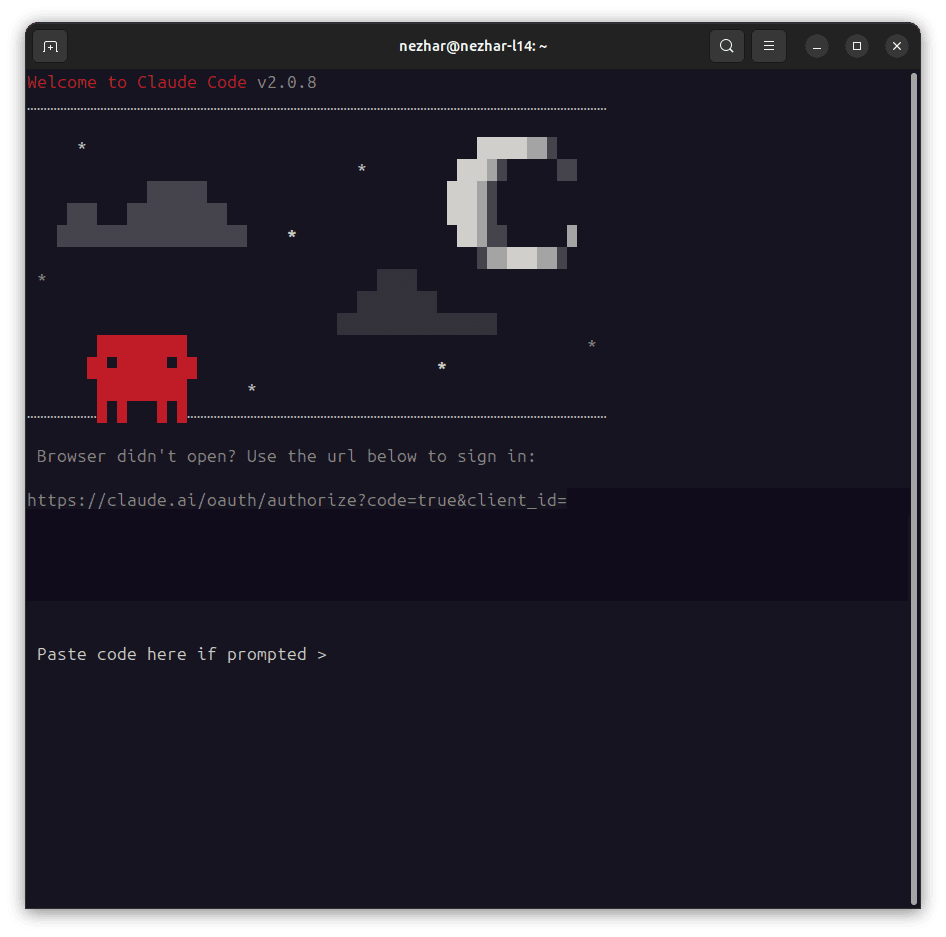The width and height of the screenshot is (946, 937).
Task: Click the left gray pixel cloud
Action: [152, 214]
